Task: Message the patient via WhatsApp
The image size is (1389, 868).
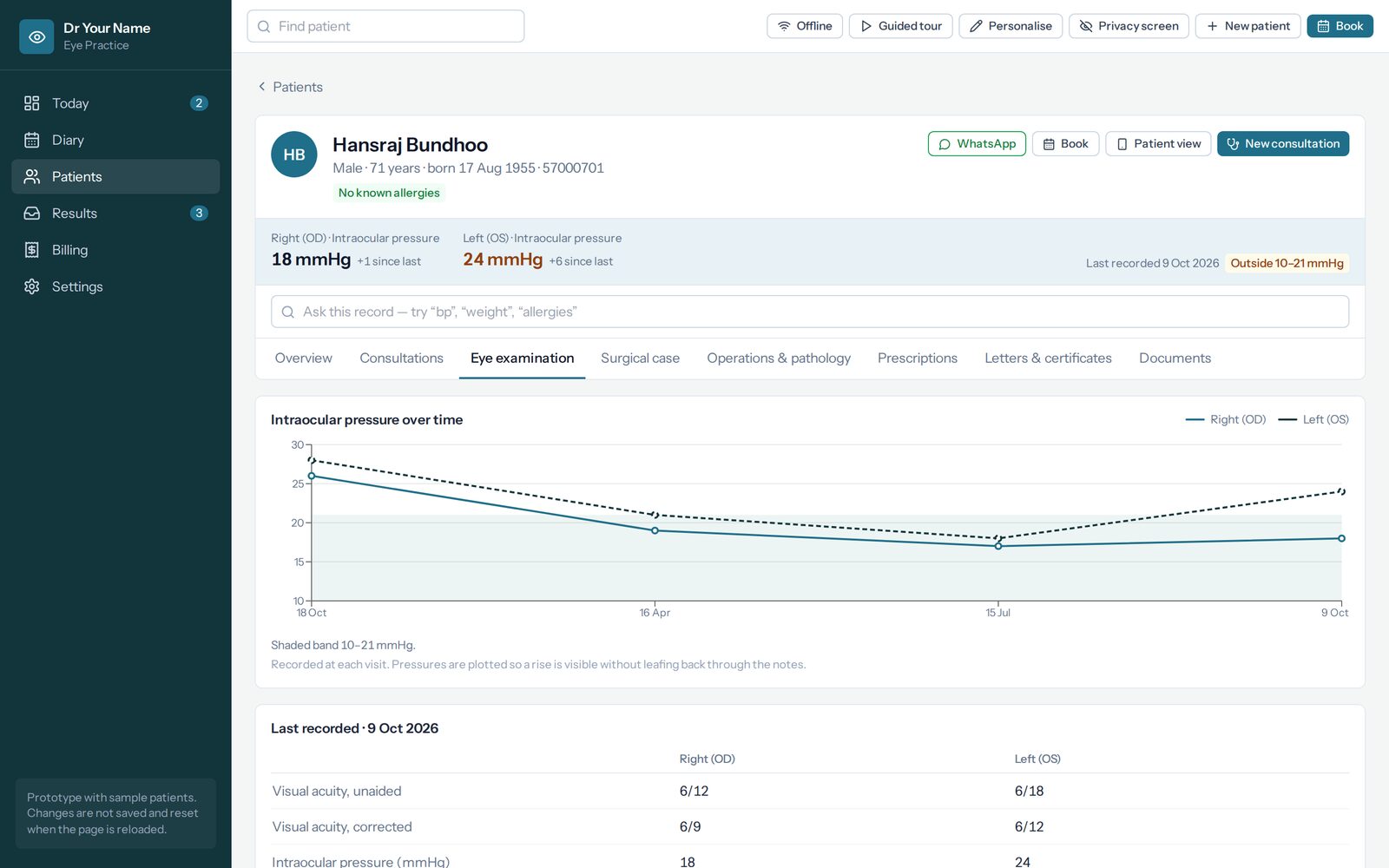Action: tap(977, 144)
